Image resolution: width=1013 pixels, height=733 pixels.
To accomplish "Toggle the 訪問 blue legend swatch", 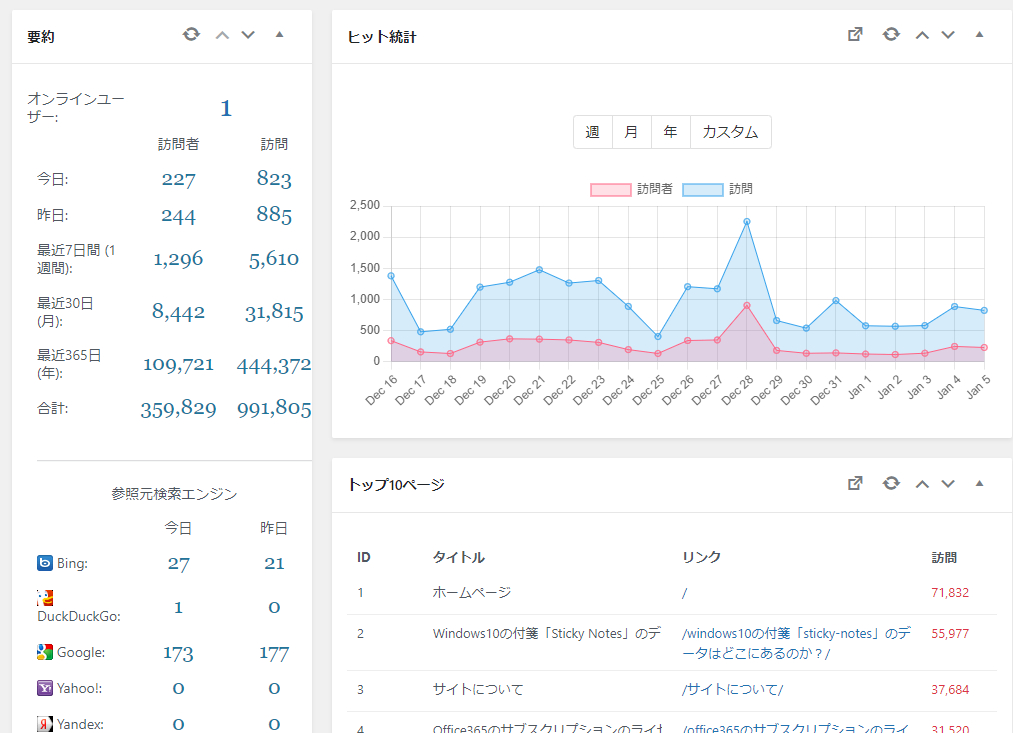I will (x=703, y=190).
